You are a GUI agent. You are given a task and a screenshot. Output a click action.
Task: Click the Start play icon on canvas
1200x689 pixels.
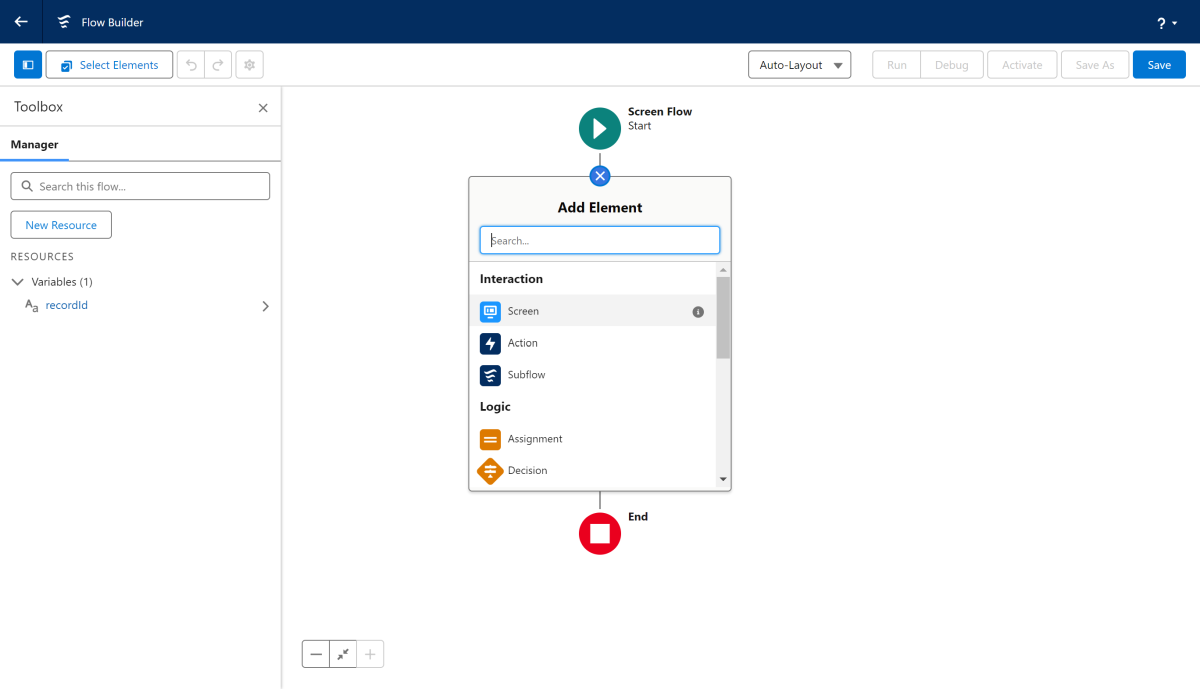[600, 128]
